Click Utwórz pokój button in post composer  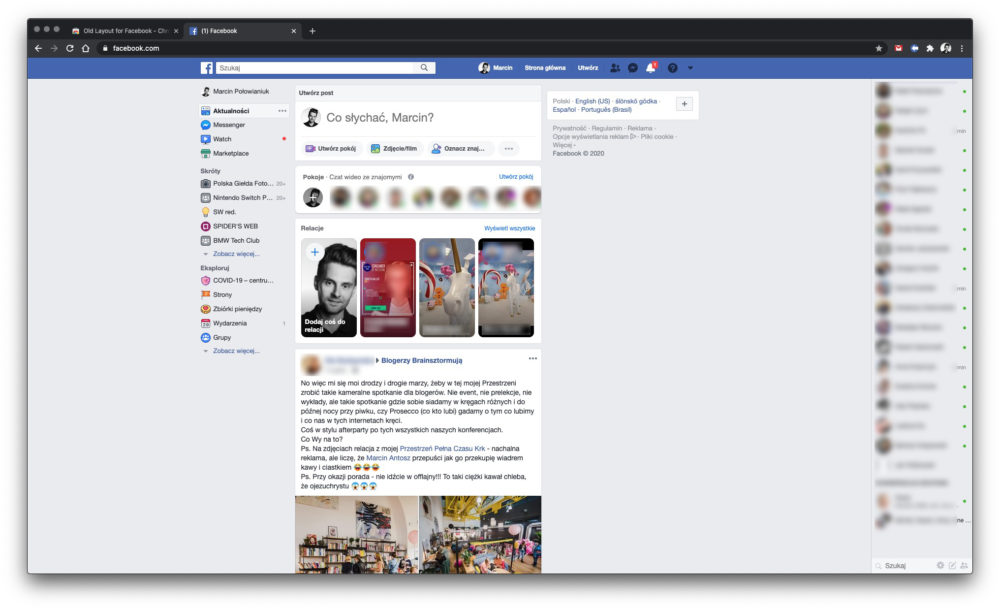pos(330,149)
